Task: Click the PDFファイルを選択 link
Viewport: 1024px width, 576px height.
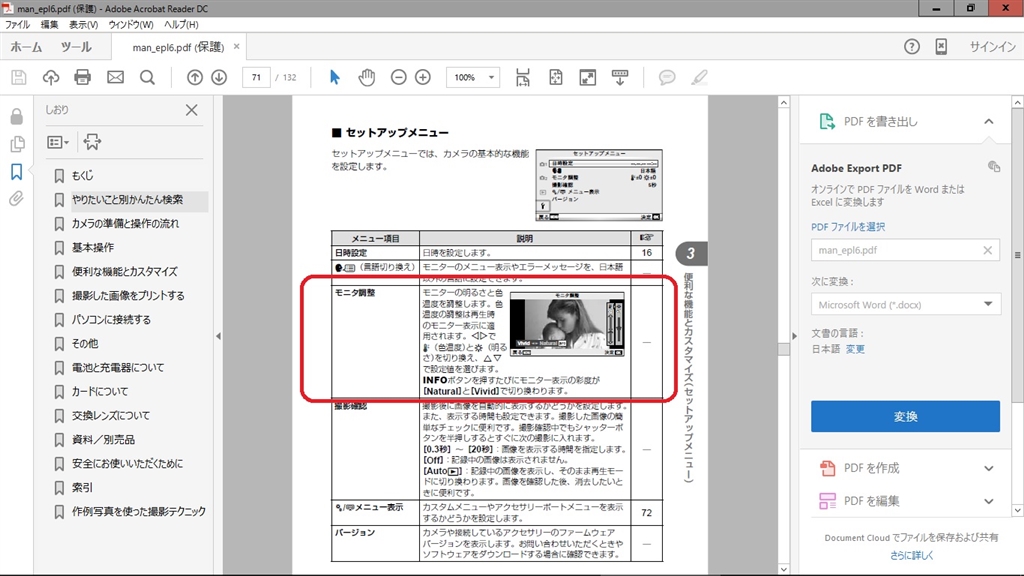Action: click(x=847, y=227)
